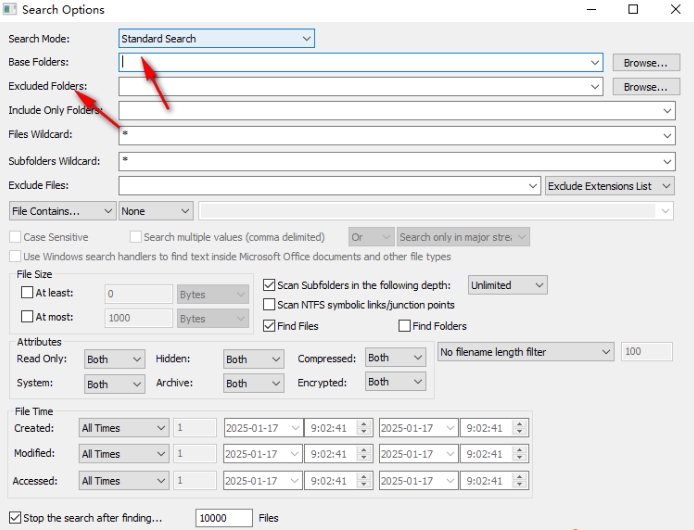Open the filename length filter dropdown
This screenshot has height=530, width=694.
coord(526,352)
